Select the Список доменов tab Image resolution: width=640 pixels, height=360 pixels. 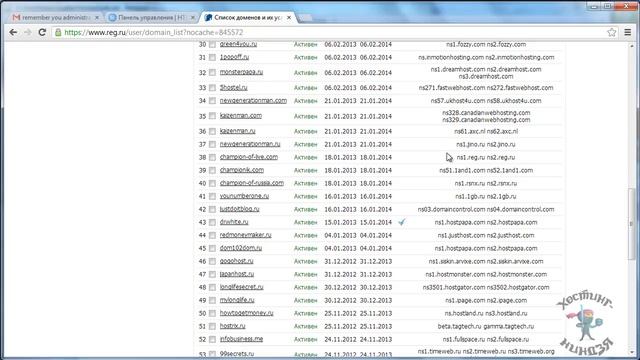click(x=248, y=18)
